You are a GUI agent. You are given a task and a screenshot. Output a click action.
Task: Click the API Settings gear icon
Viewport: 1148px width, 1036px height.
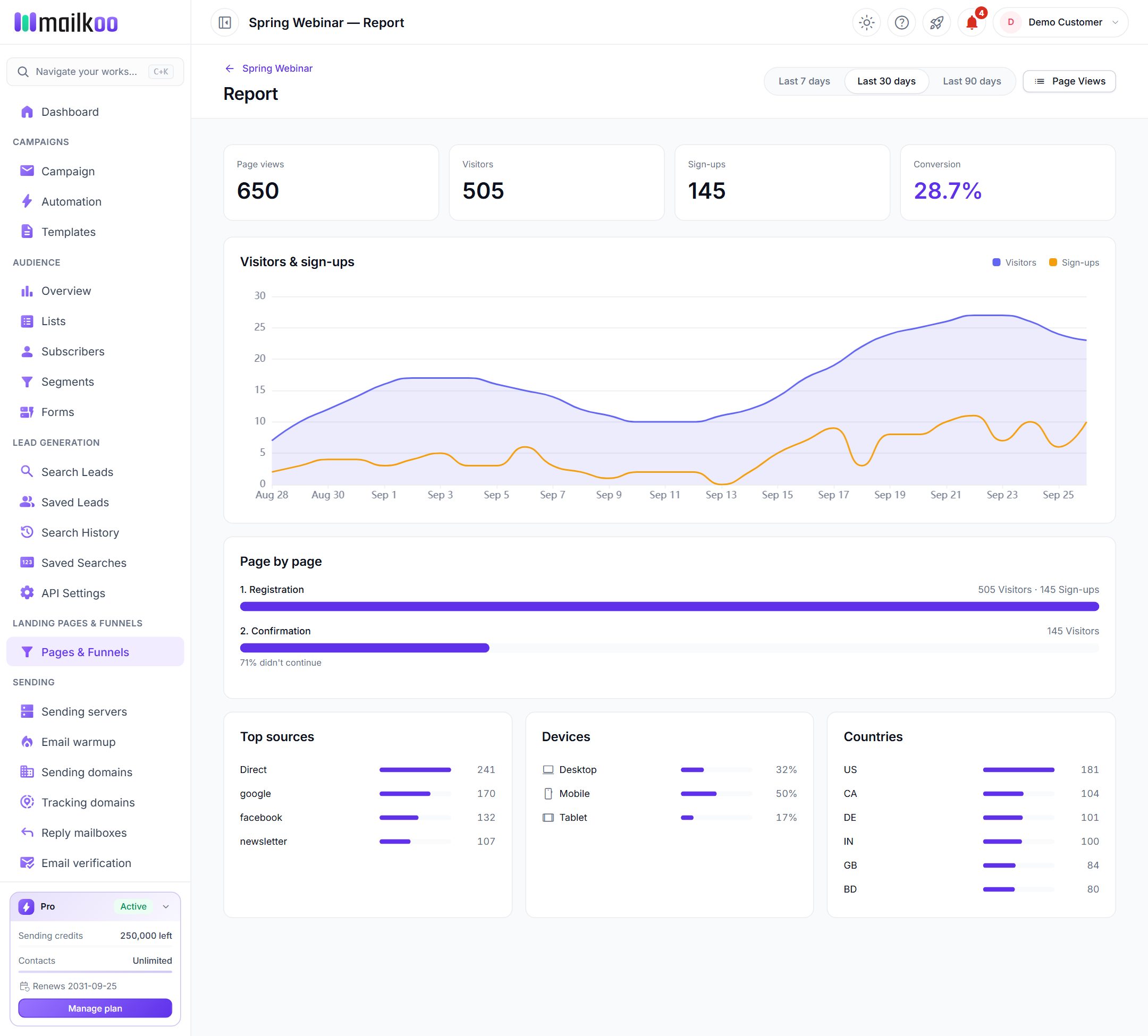27,592
